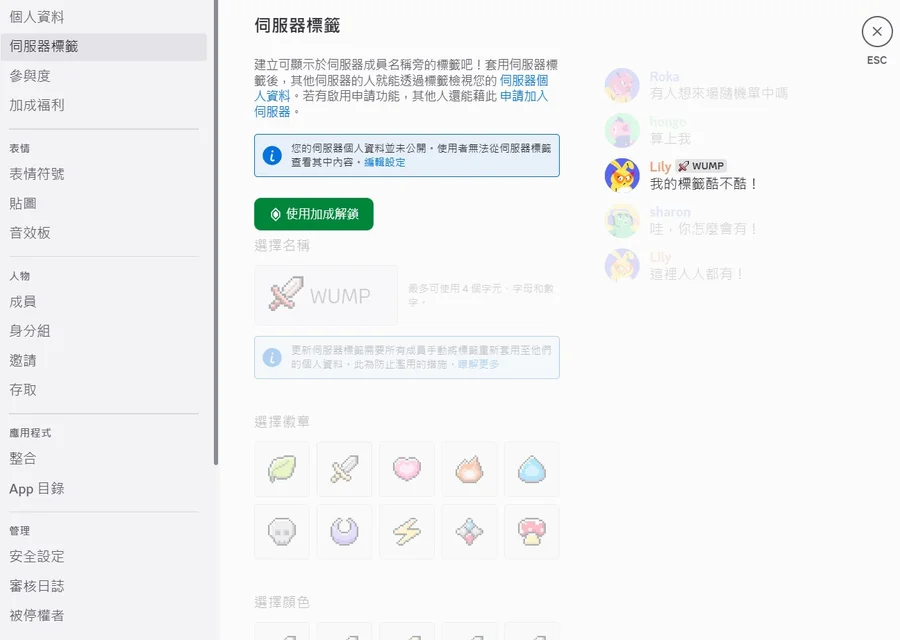Pick the water droplet badge
900x640 pixels.
pos(532,469)
